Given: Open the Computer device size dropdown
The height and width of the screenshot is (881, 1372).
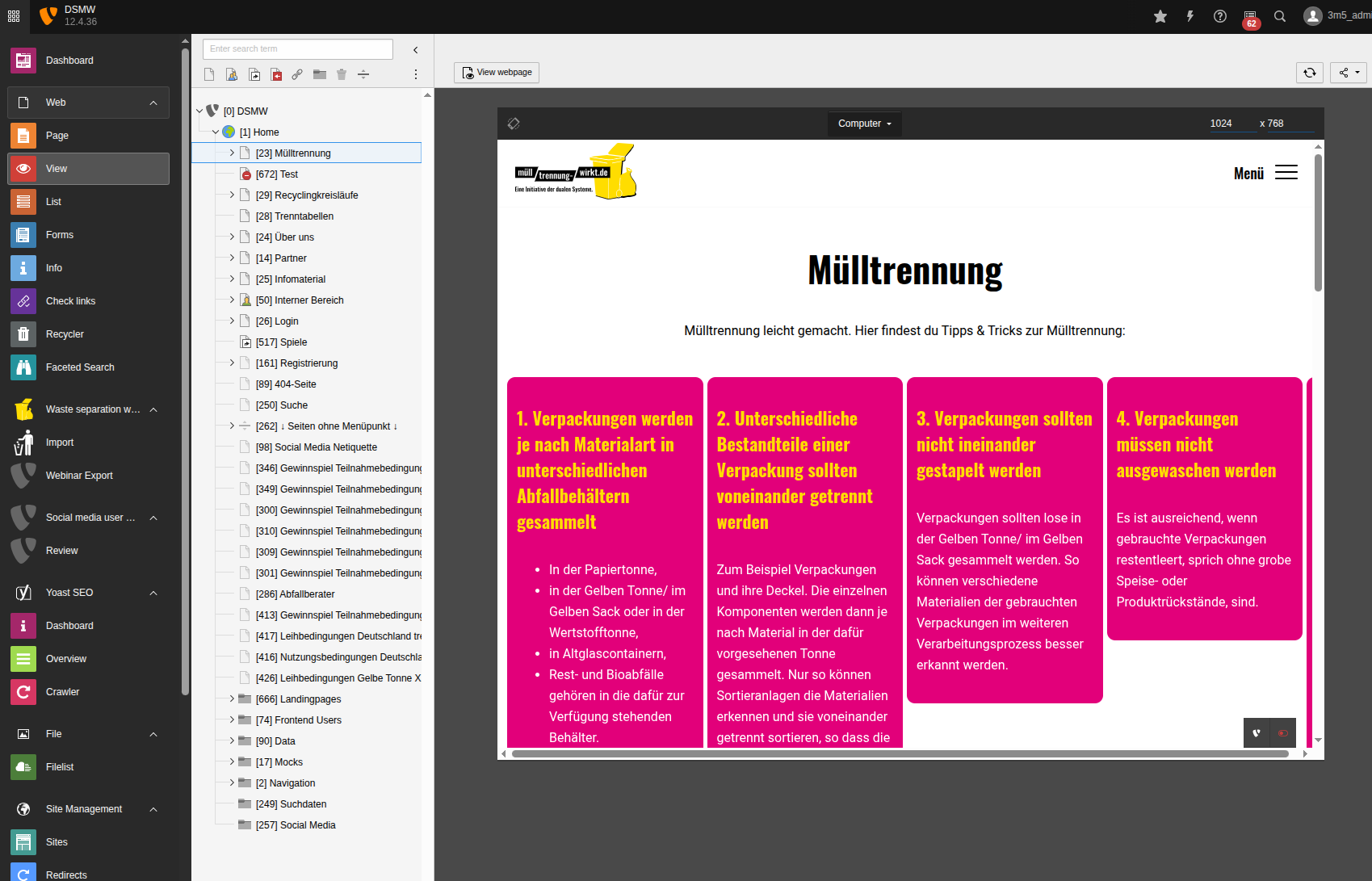Looking at the screenshot, I should [864, 124].
